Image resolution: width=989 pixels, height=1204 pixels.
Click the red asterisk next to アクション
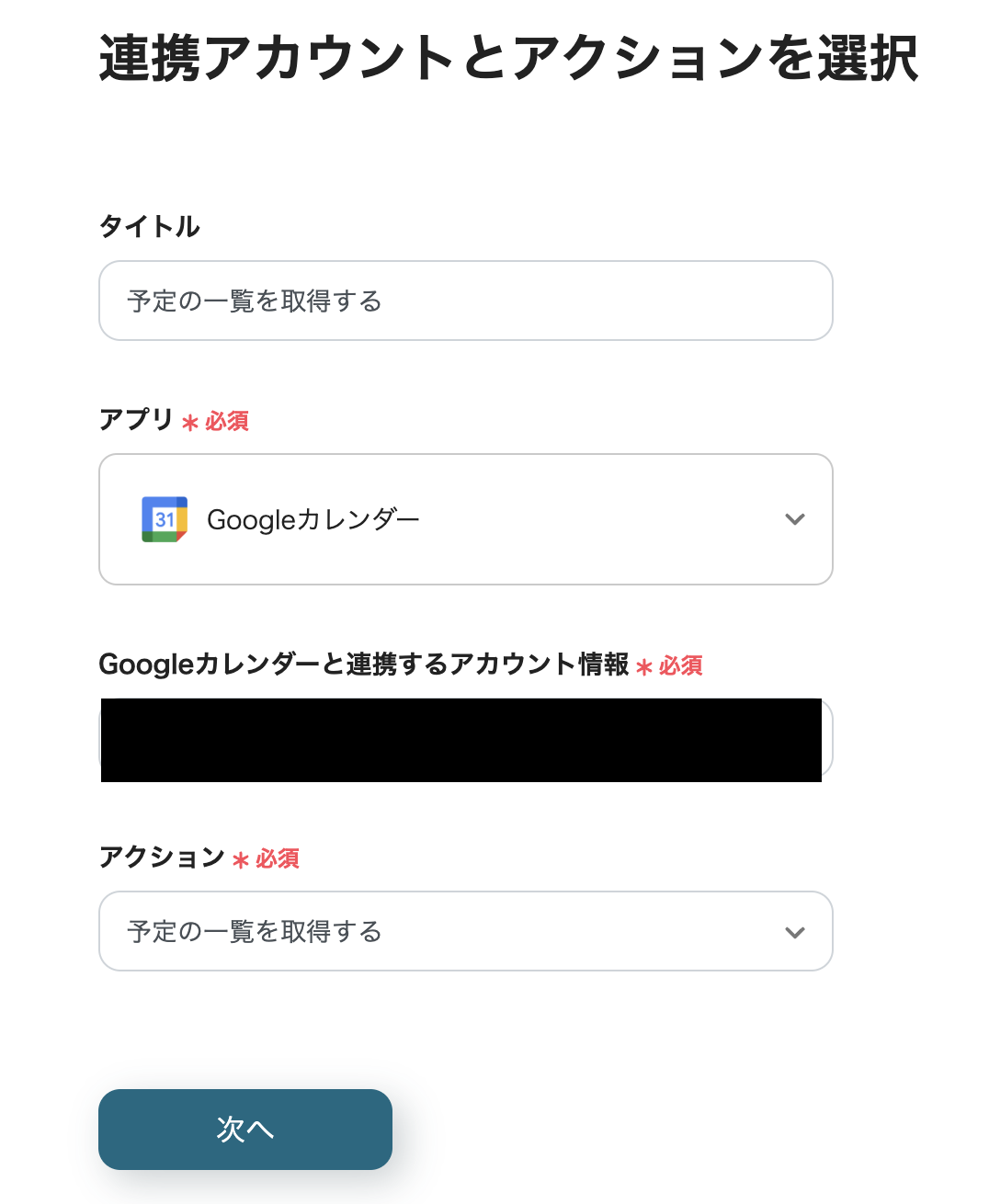coord(241,860)
